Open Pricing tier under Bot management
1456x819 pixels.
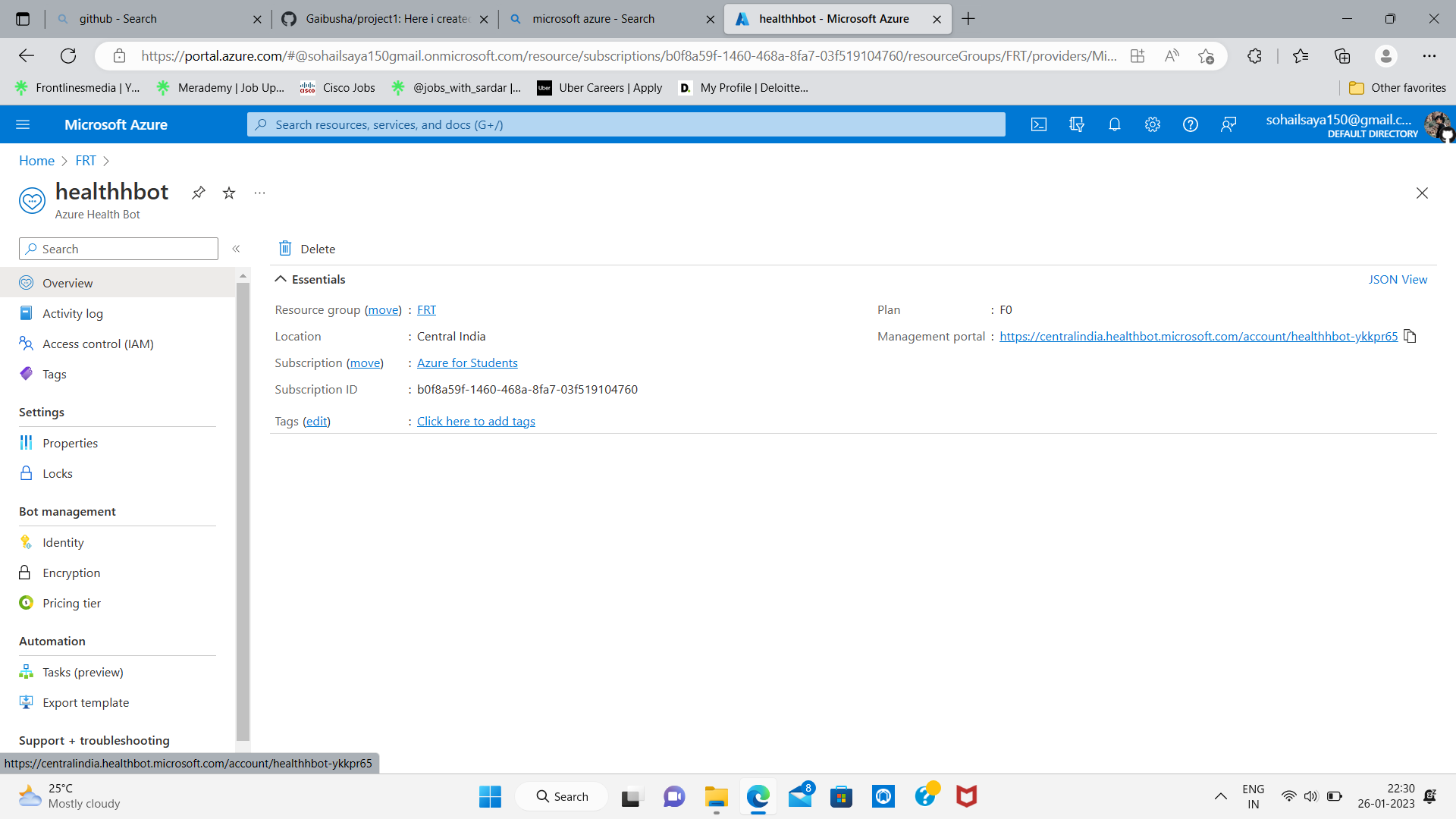tap(71, 603)
